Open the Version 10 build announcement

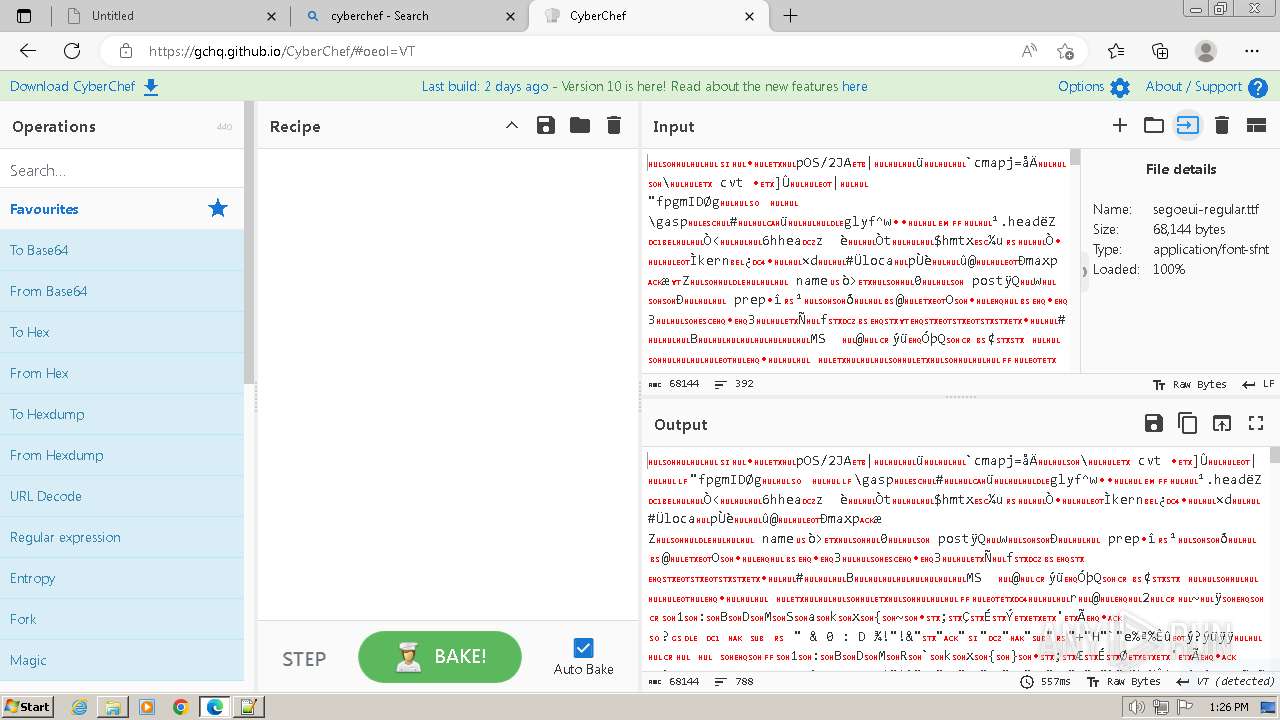pos(644,86)
